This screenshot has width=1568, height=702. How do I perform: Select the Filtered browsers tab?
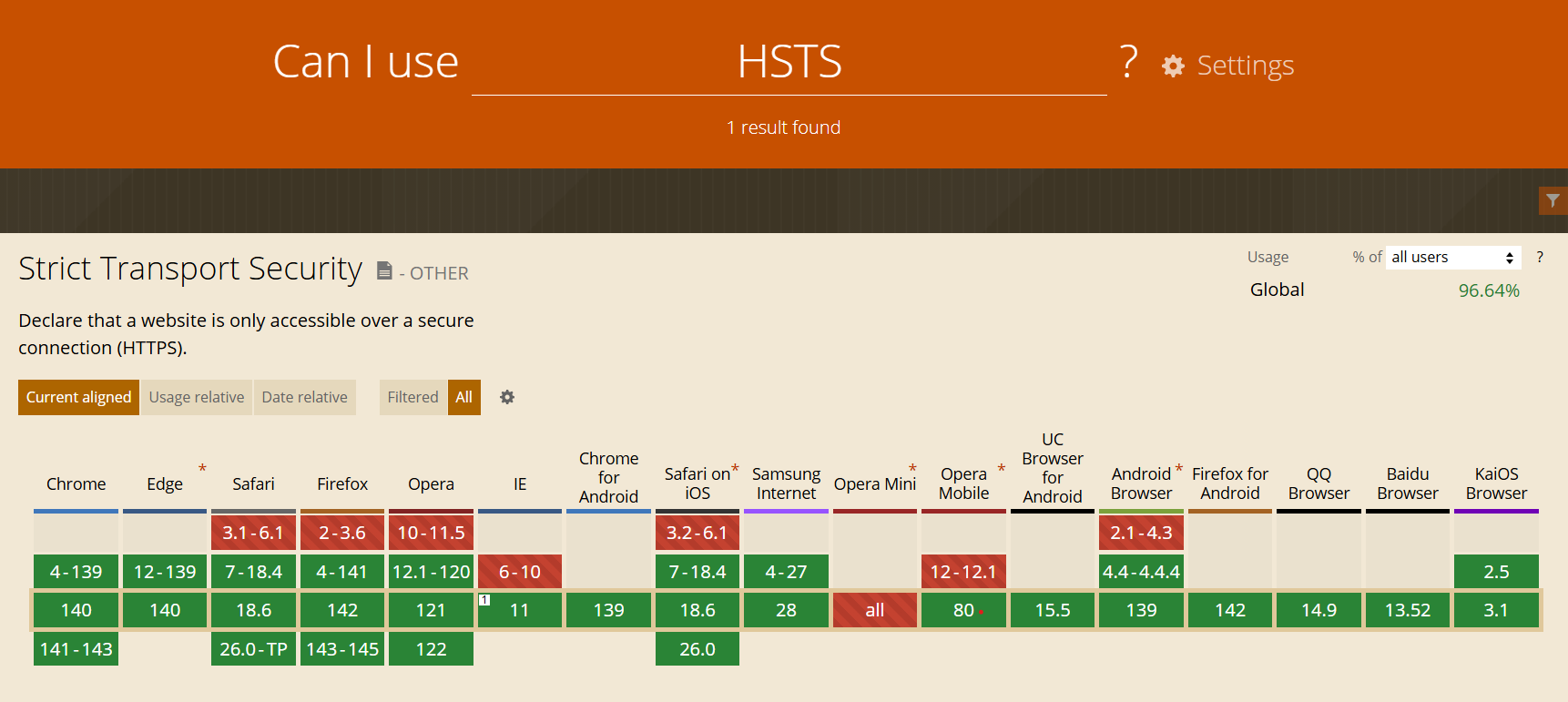412,397
